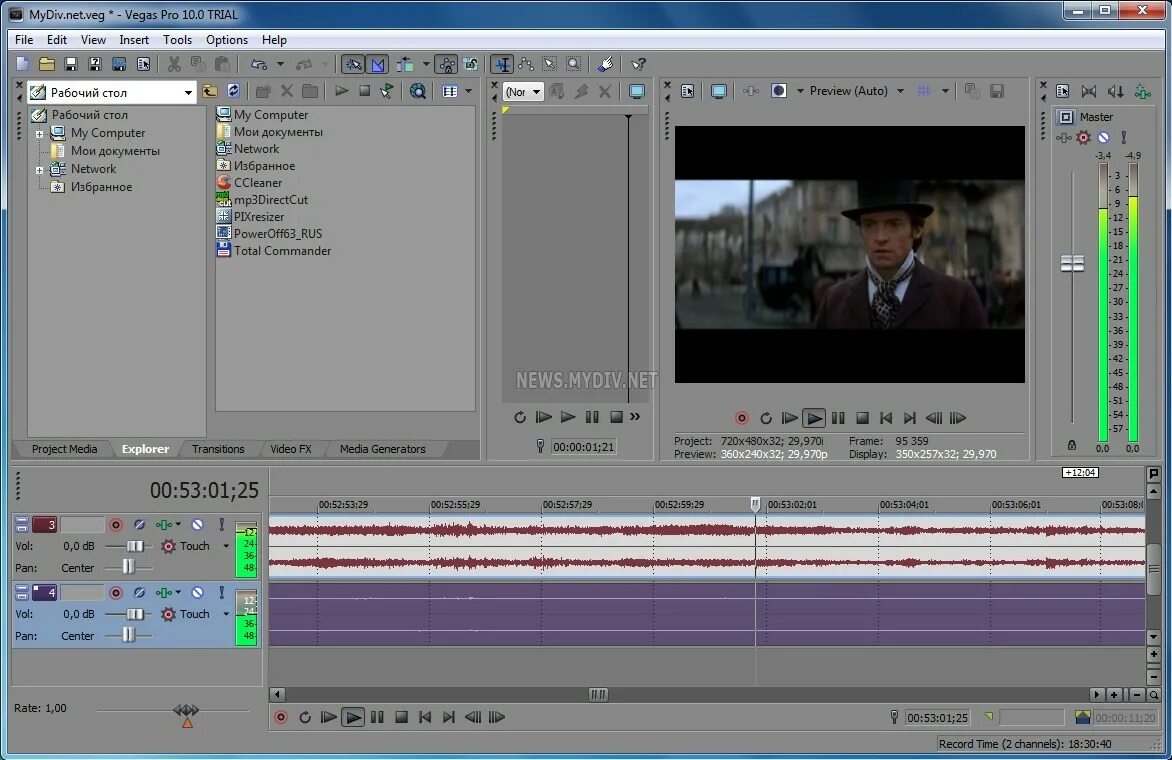This screenshot has width=1172, height=760.
Task: Toggle Mute on the Master bus
Action: (x=1103, y=138)
